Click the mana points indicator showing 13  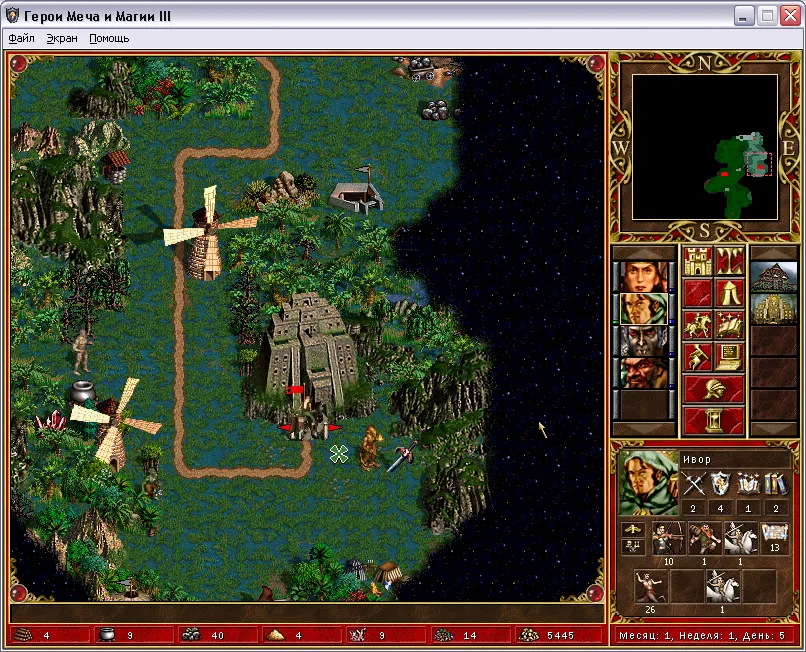(775, 538)
